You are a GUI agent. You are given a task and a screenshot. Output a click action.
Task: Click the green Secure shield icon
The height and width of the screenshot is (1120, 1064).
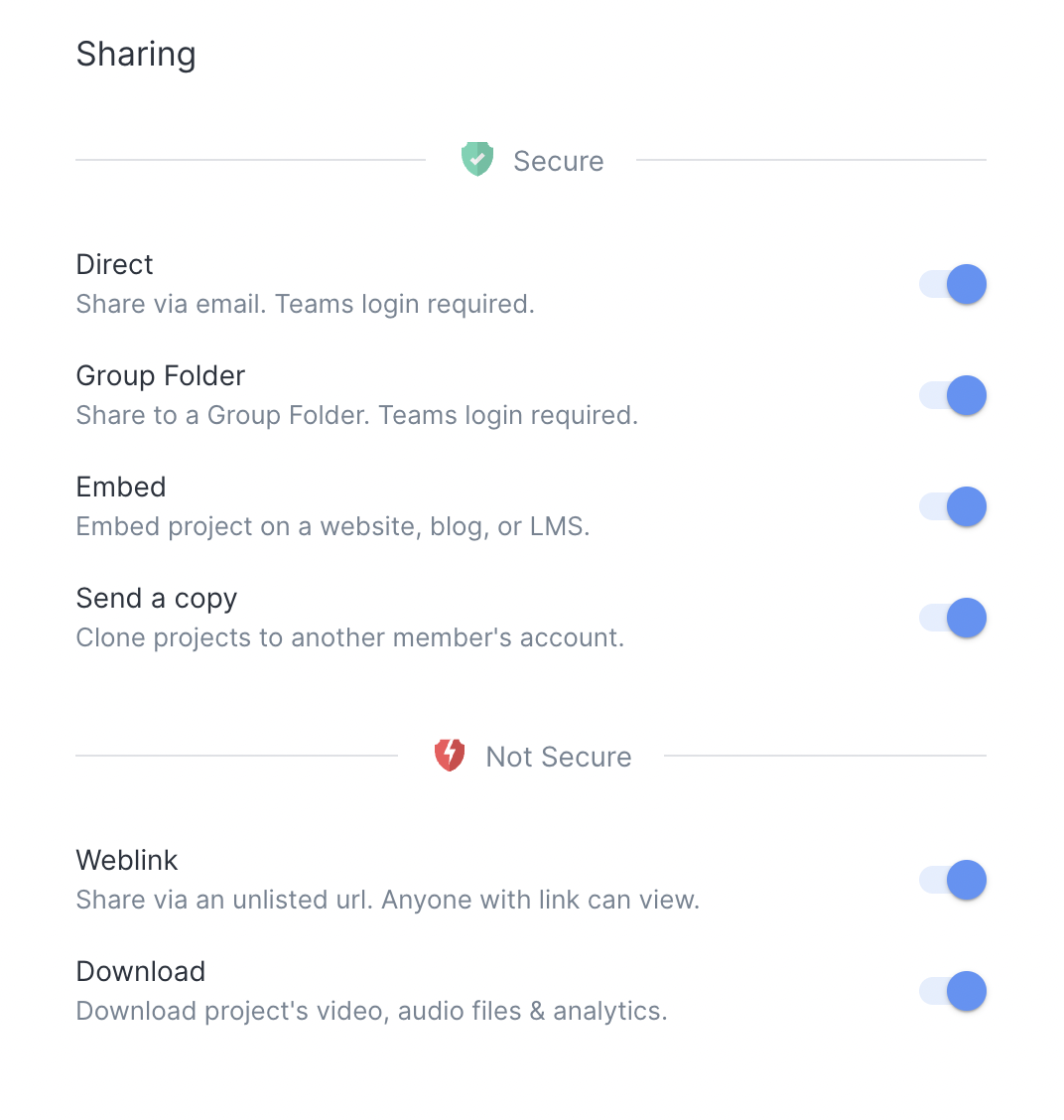(477, 159)
